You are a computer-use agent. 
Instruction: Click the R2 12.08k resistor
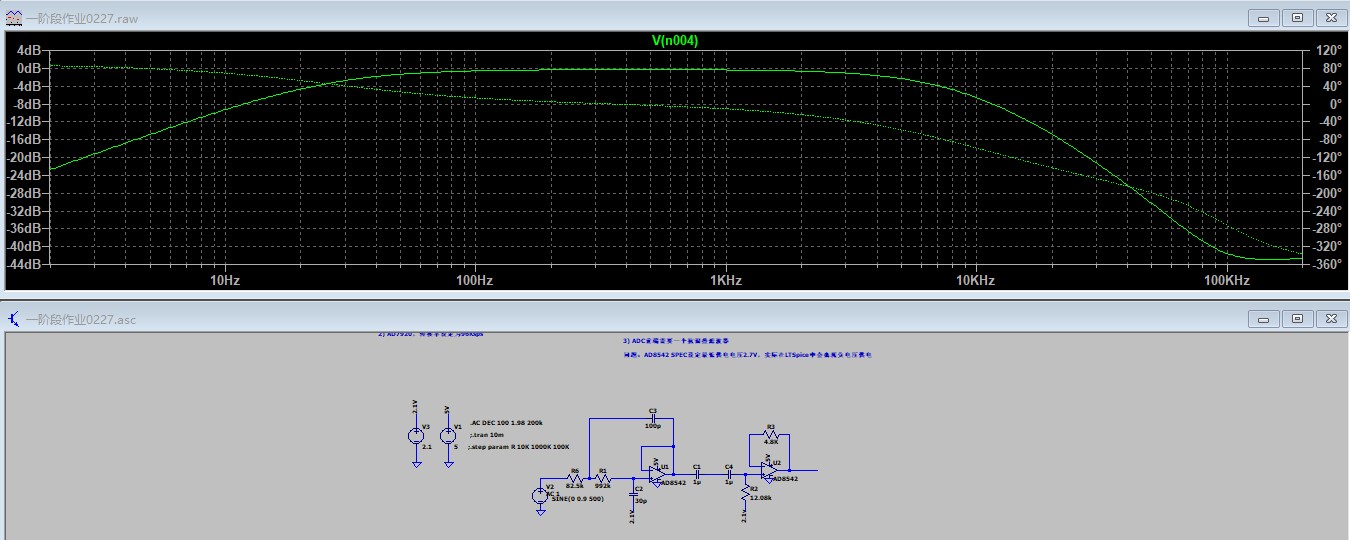pyautogui.click(x=745, y=494)
